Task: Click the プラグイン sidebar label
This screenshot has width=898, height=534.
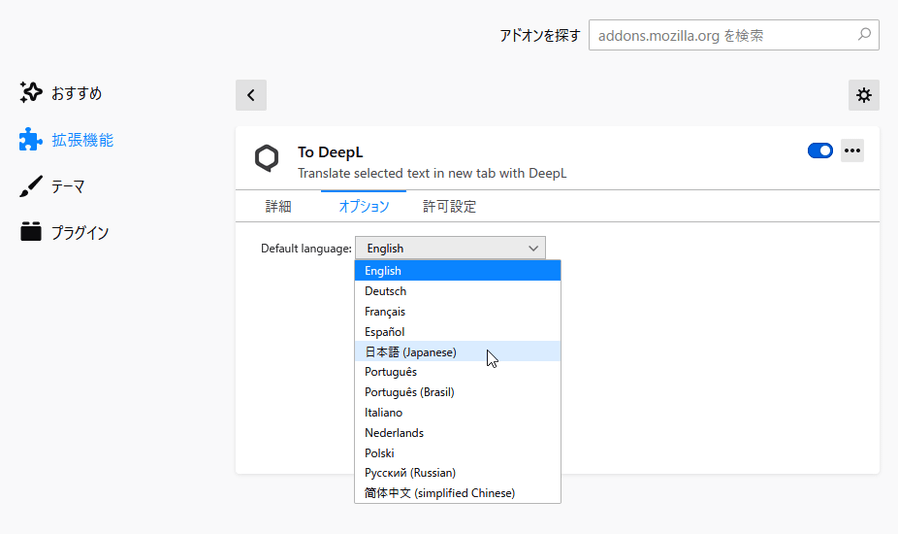Action: [x=80, y=233]
